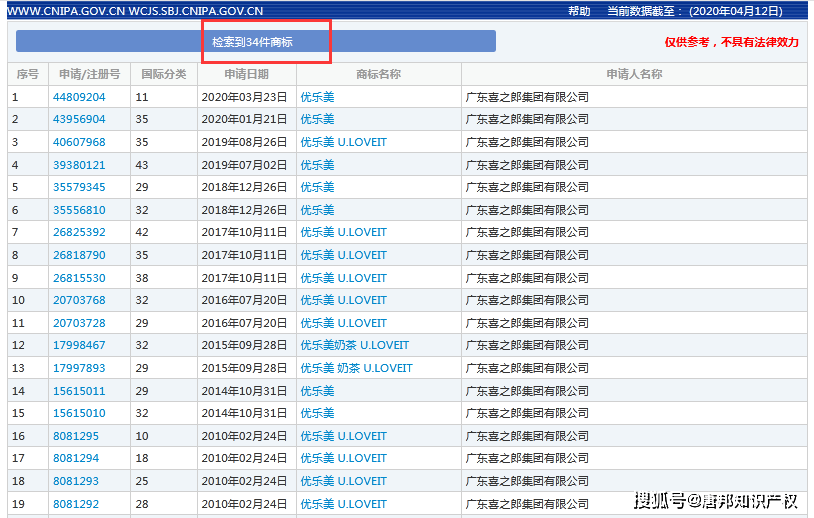This screenshot has width=814, height=518.
Task: Select date 2019年08月26日 in row 3
Action: point(244,142)
